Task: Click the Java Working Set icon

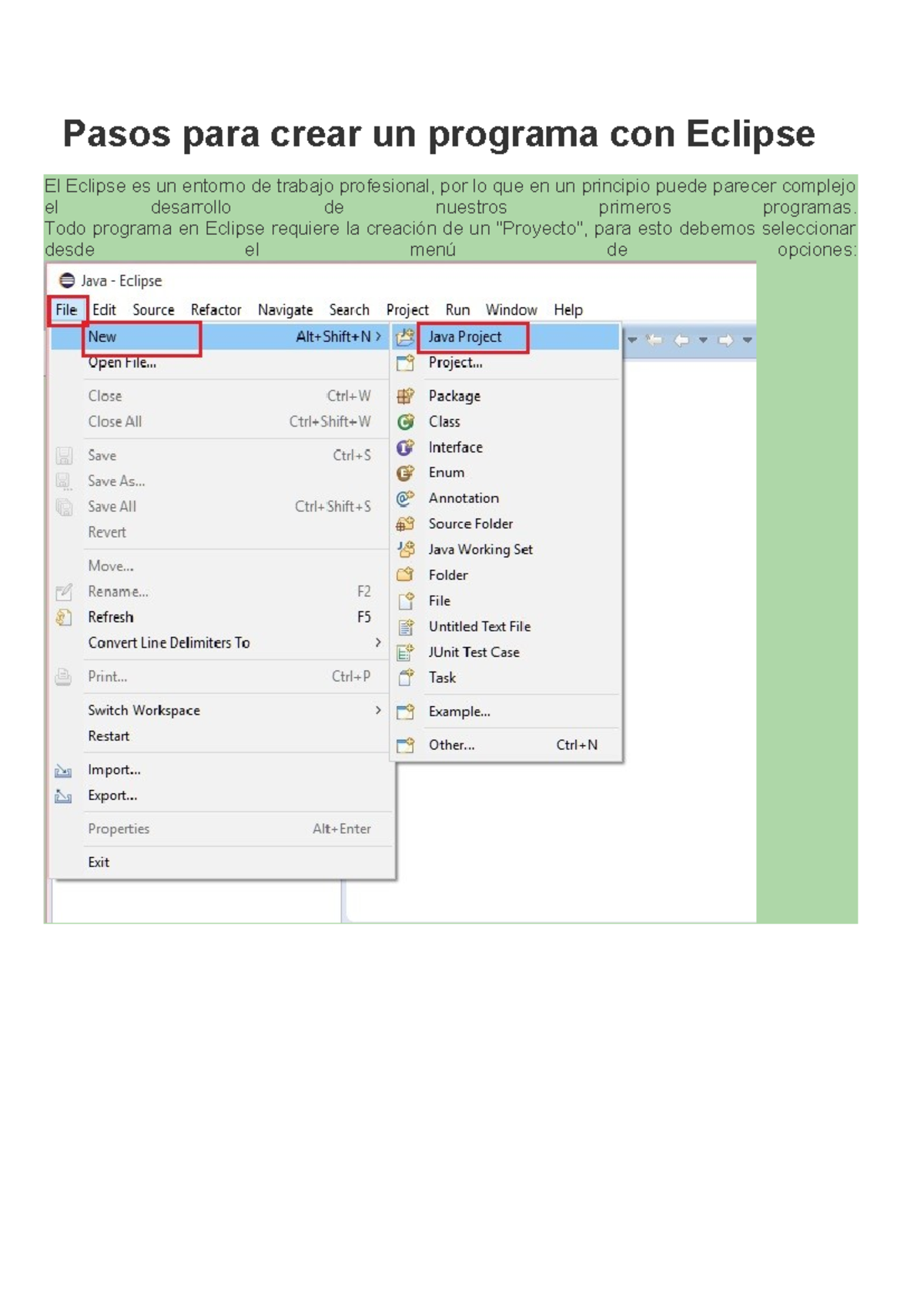Action: (x=405, y=550)
